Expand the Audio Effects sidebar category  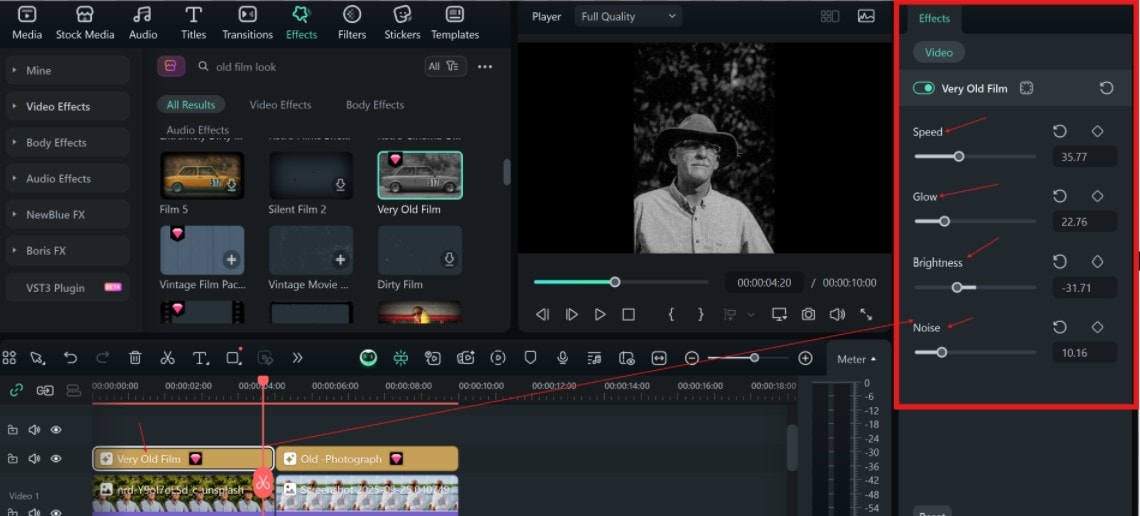tap(68, 178)
